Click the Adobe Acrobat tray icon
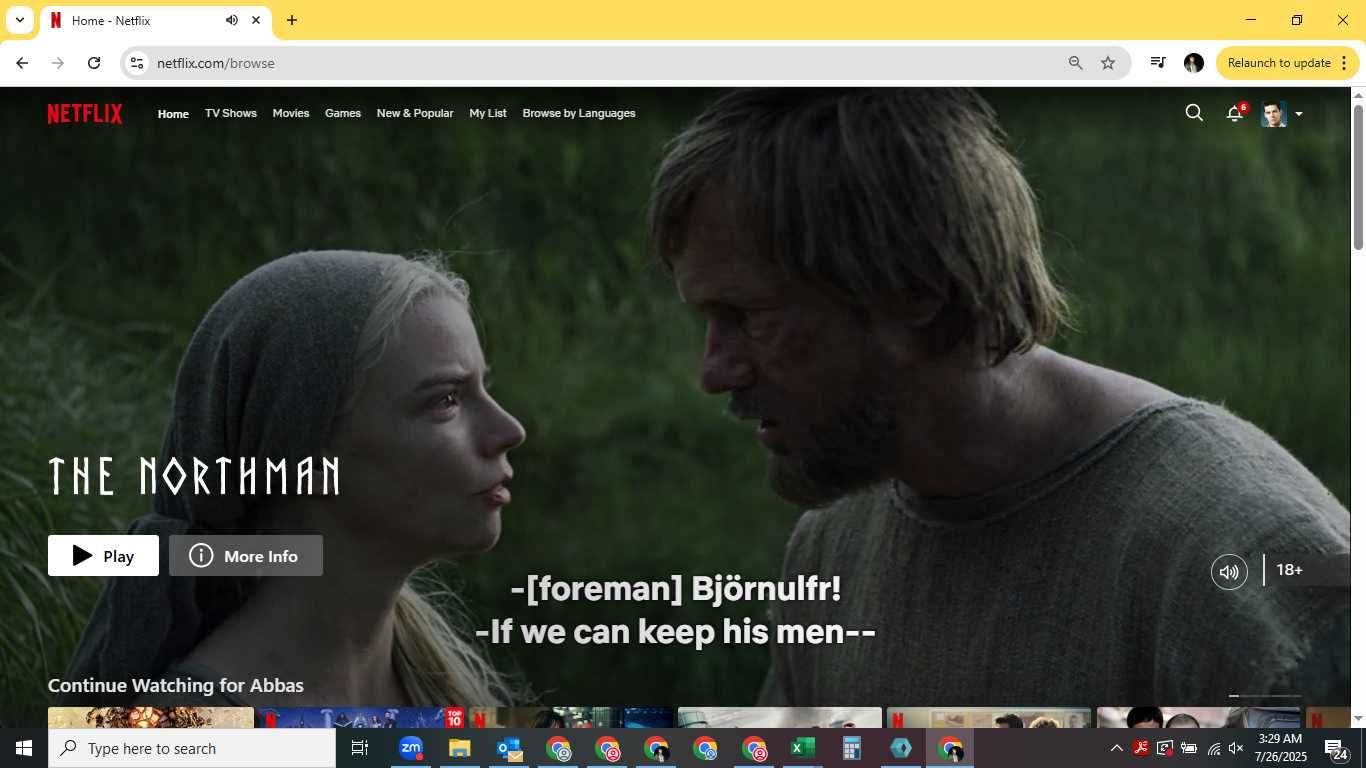Screen dimensions: 1366x768 coord(1141,748)
